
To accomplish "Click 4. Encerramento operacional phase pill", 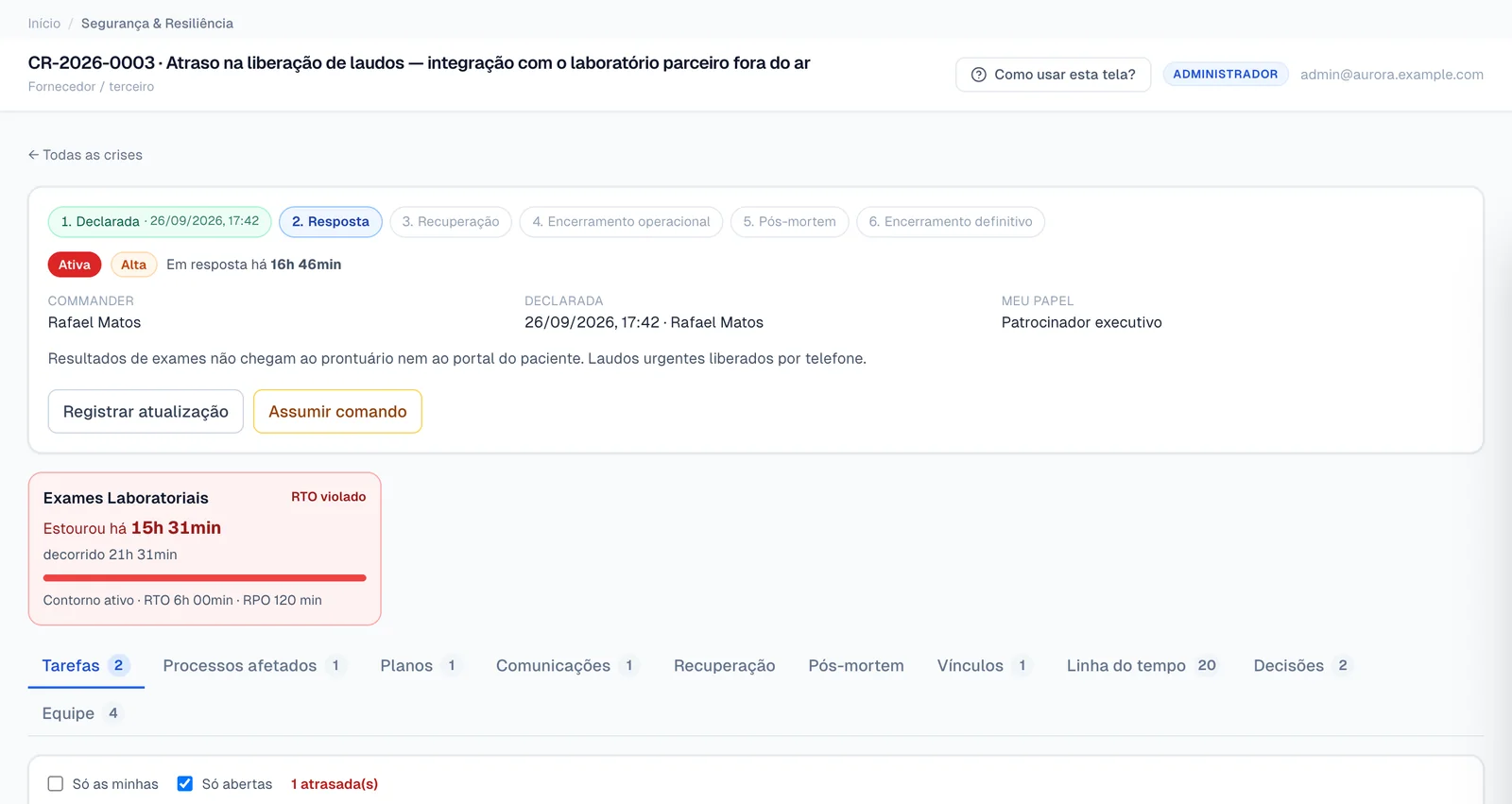I will [x=621, y=222].
